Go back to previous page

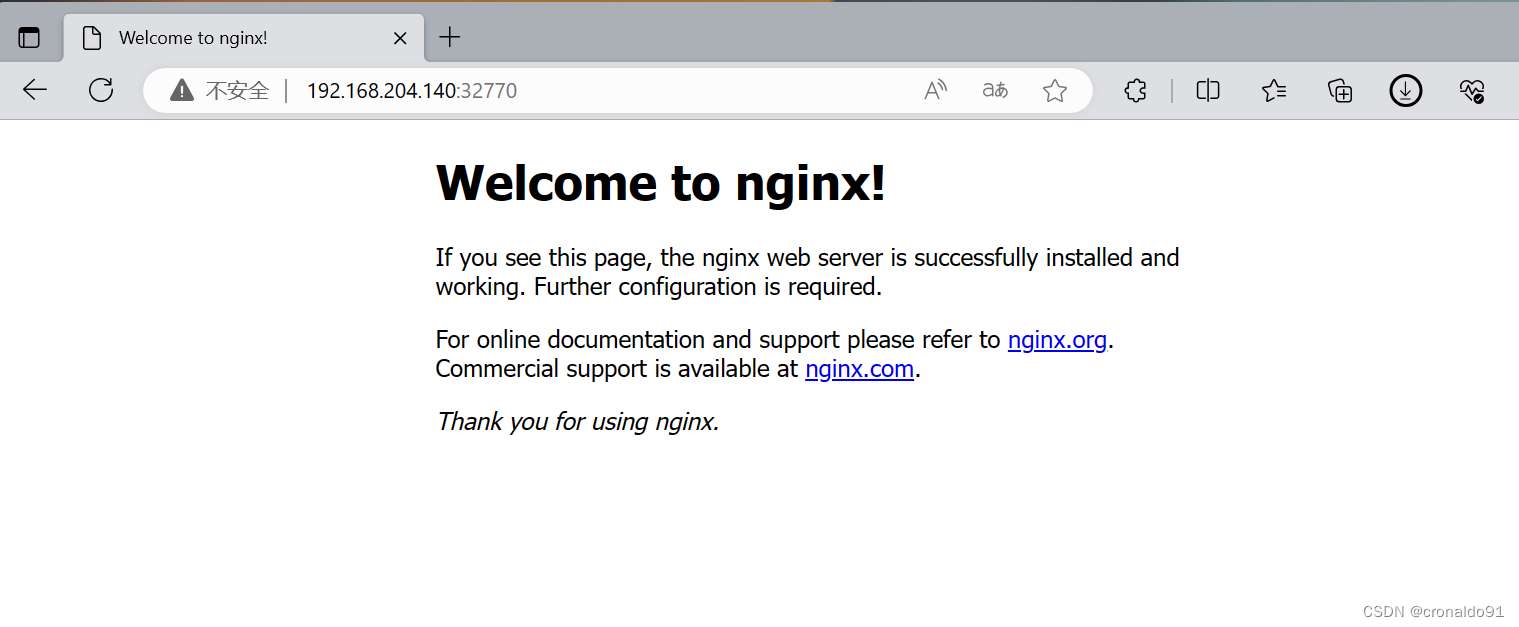click(x=35, y=90)
